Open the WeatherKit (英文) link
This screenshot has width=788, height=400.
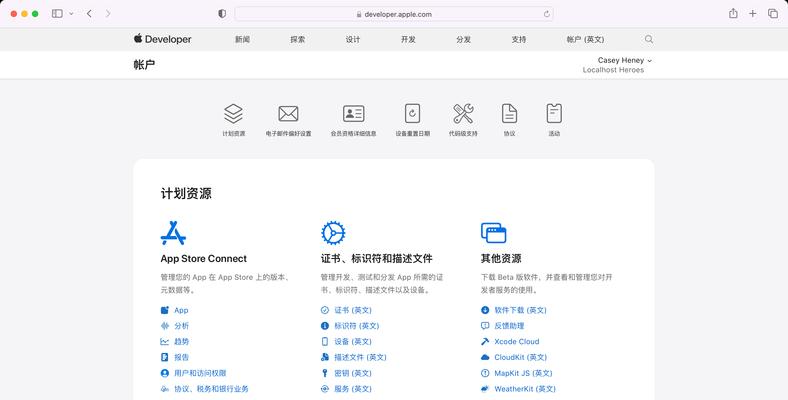coord(525,388)
